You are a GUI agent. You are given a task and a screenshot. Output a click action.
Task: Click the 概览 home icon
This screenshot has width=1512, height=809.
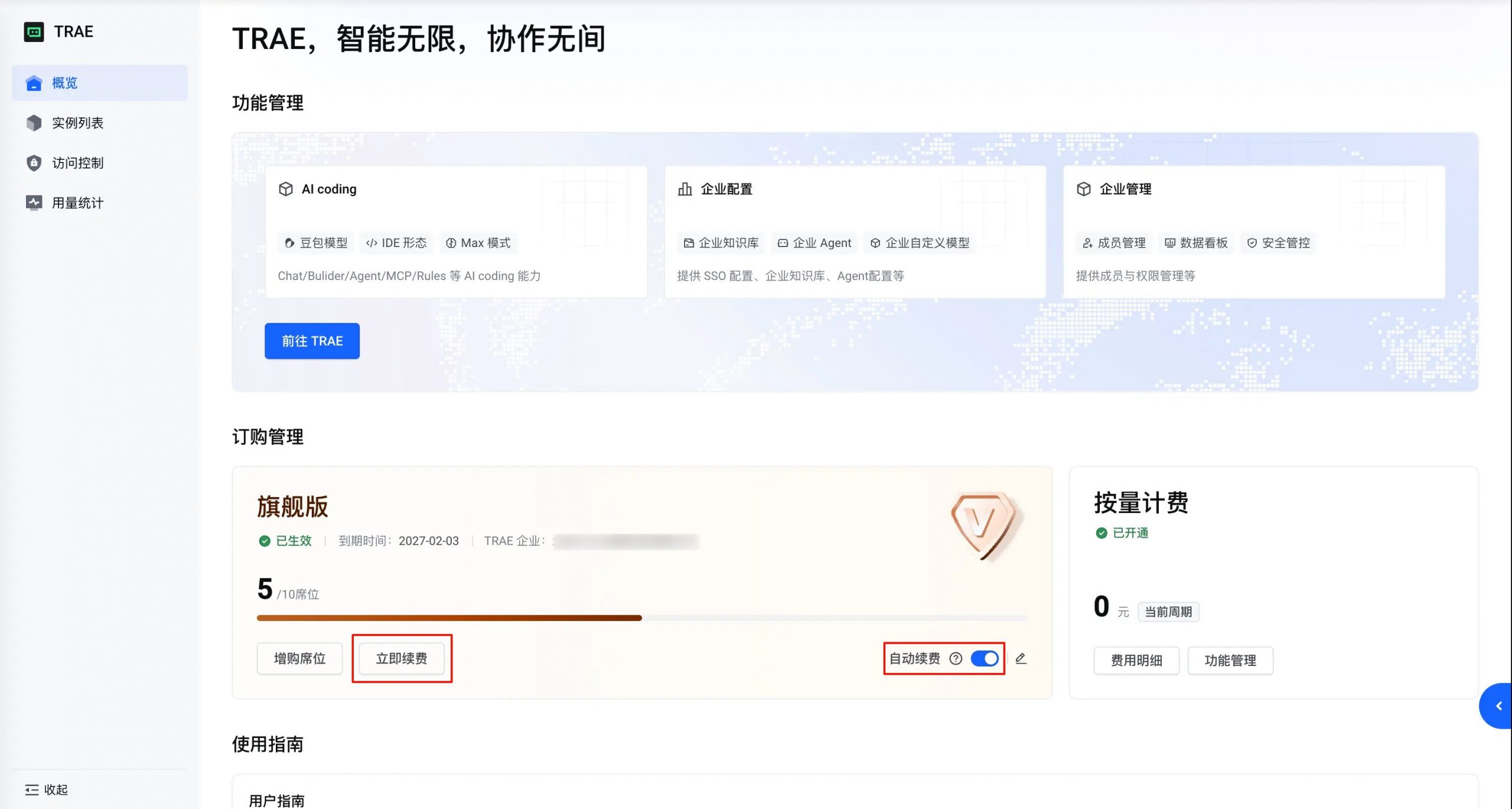point(34,83)
